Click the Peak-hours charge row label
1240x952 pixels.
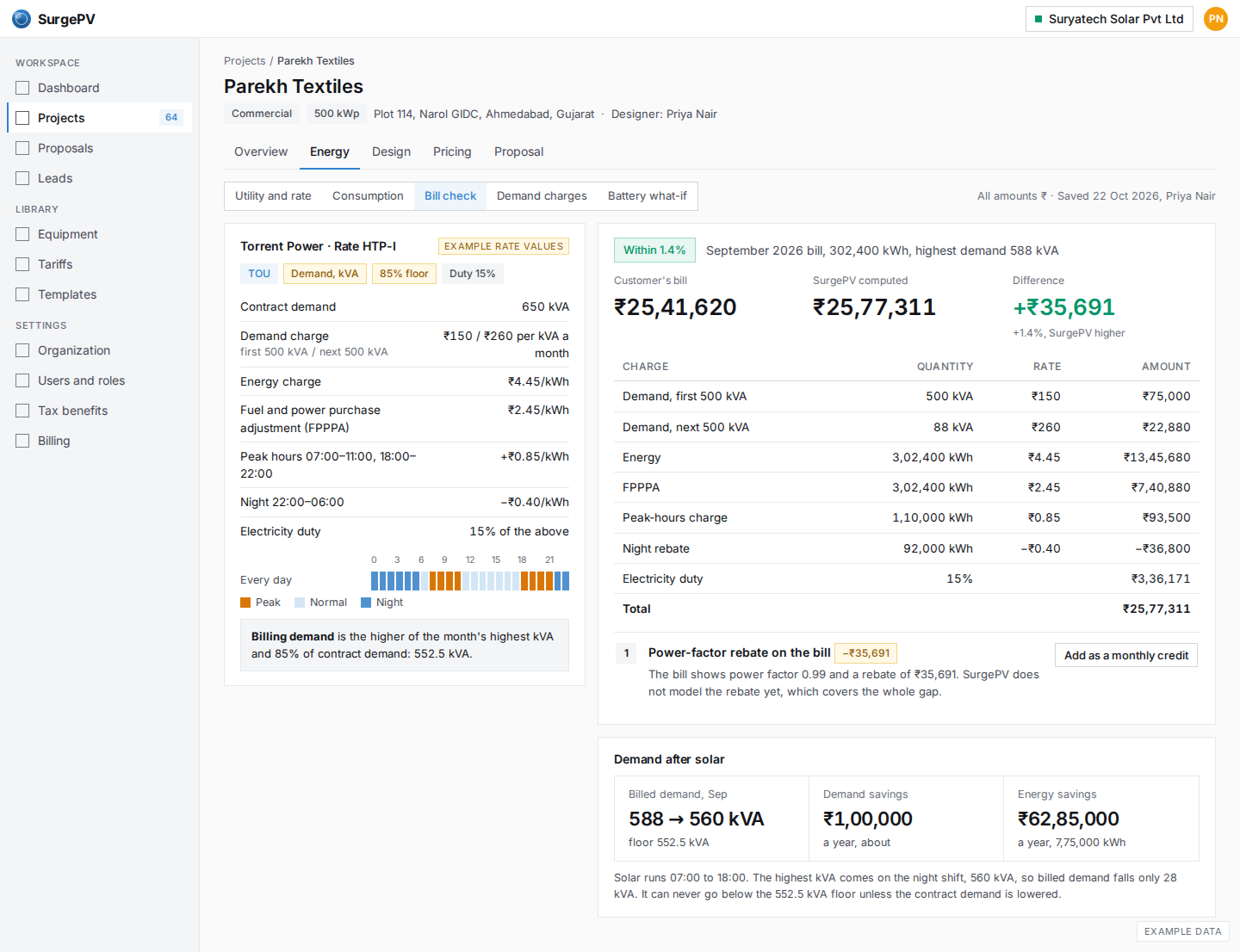675,517
